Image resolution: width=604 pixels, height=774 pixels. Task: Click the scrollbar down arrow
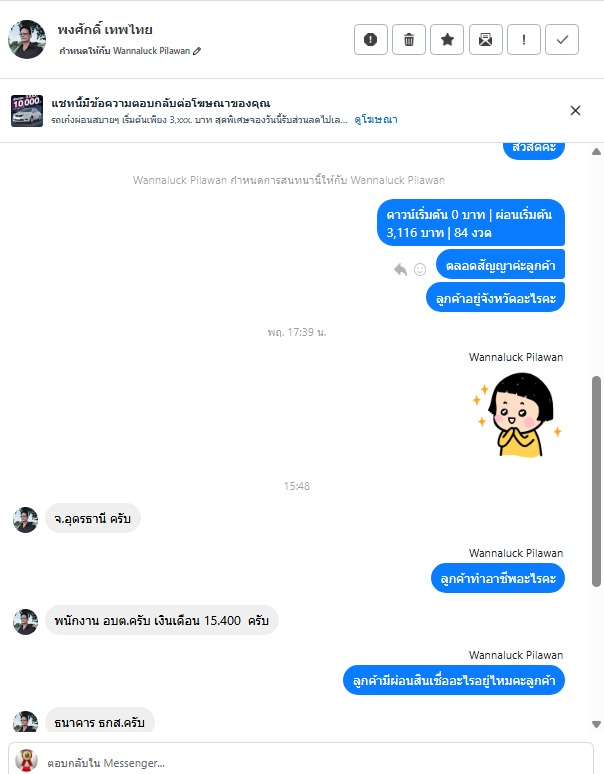pyautogui.click(x=596, y=724)
